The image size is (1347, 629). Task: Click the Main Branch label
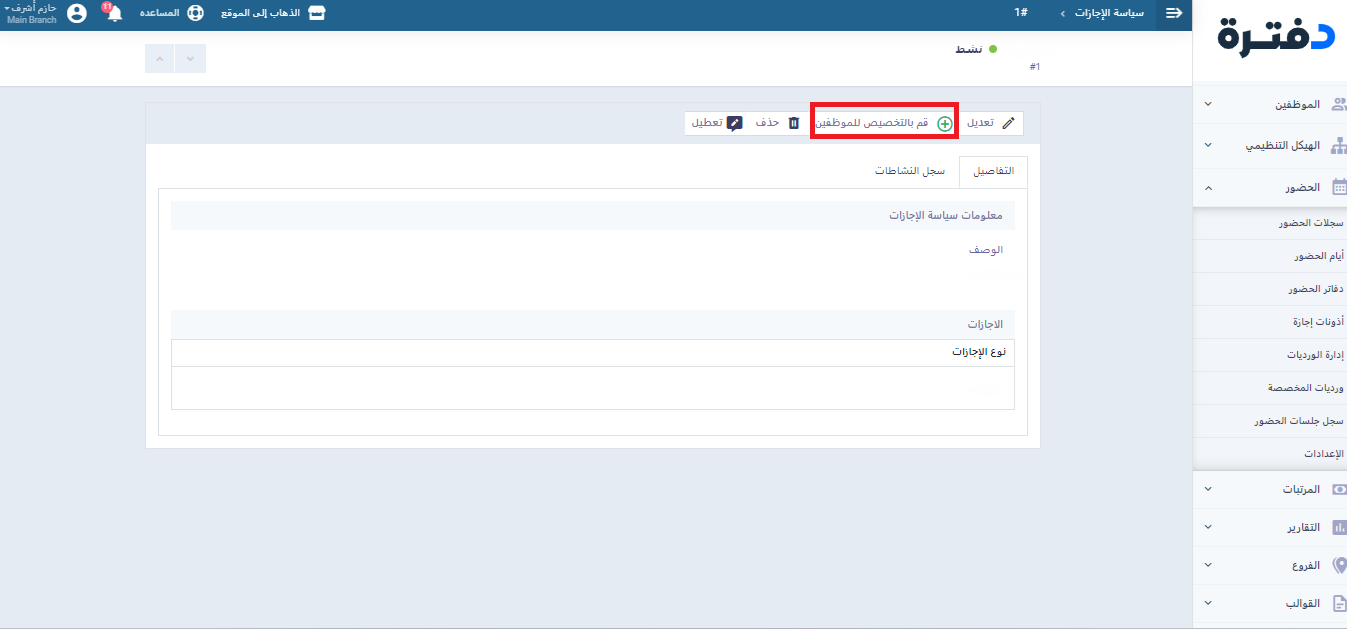(x=32, y=20)
